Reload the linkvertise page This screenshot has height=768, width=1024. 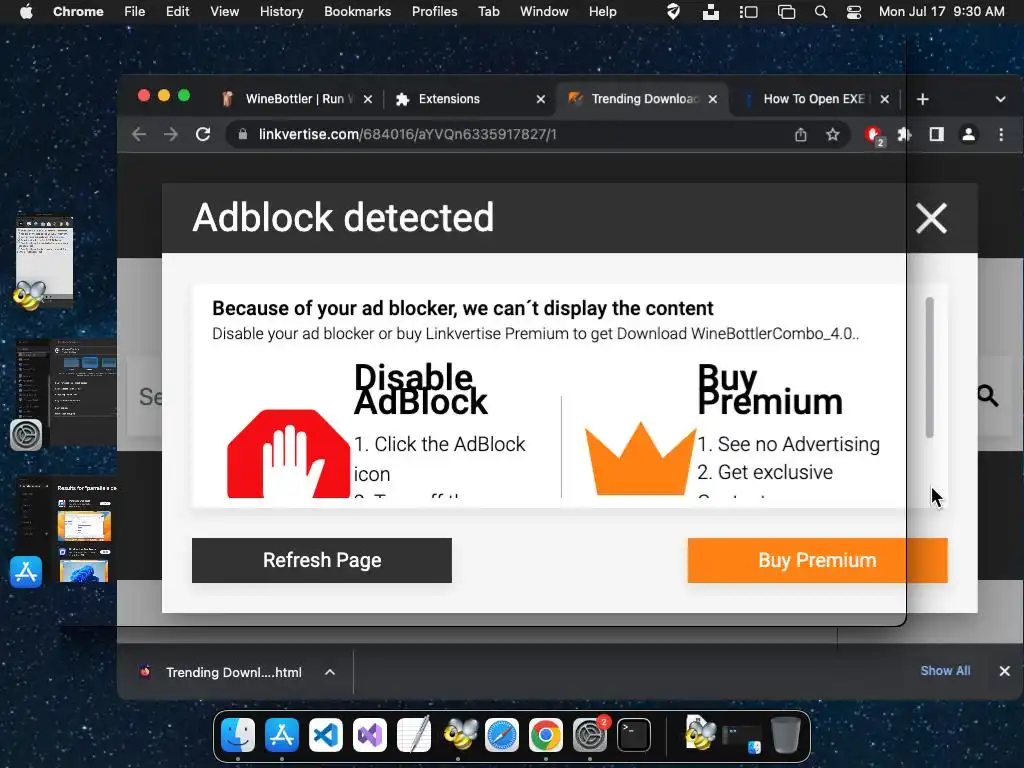[203, 135]
